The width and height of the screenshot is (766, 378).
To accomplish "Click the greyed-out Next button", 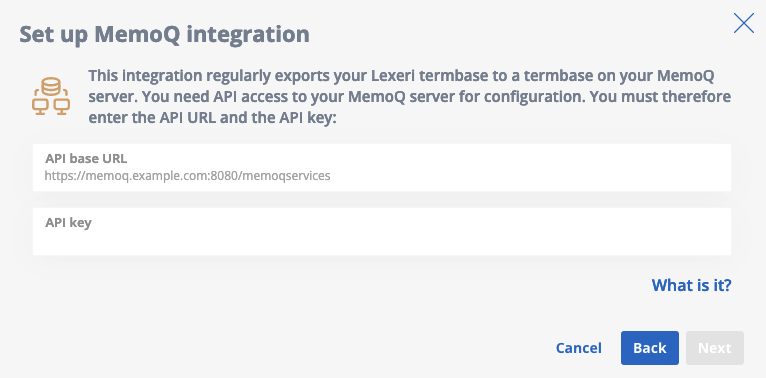I will click(x=715, y=348).
